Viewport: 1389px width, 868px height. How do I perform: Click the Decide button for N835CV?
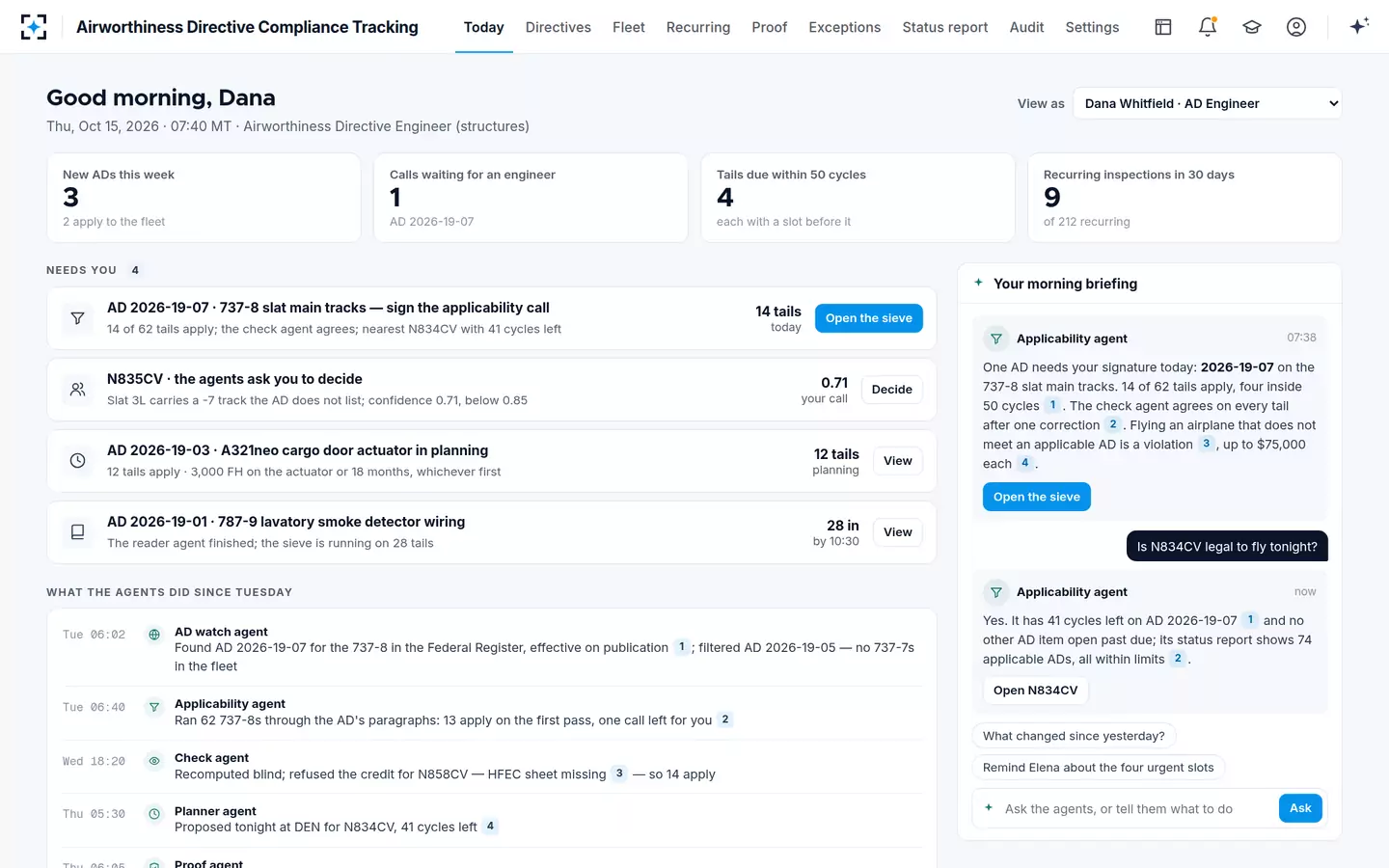(892, 390)
